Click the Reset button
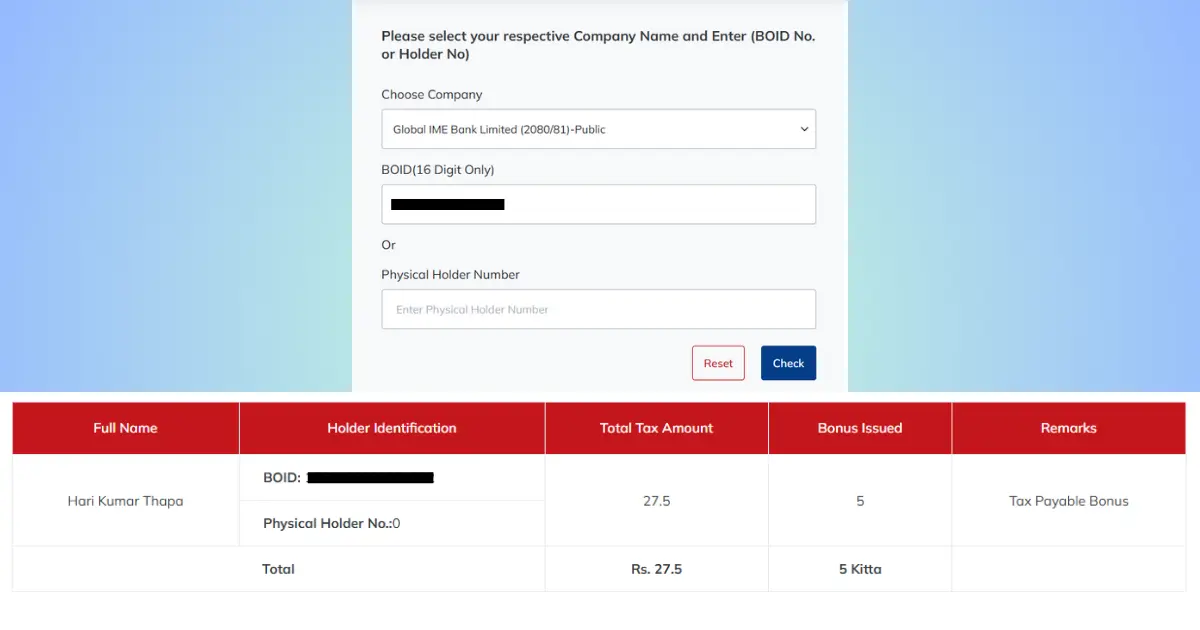The image size is (1200, 630). pyautogui.click(x=718, y=362)
